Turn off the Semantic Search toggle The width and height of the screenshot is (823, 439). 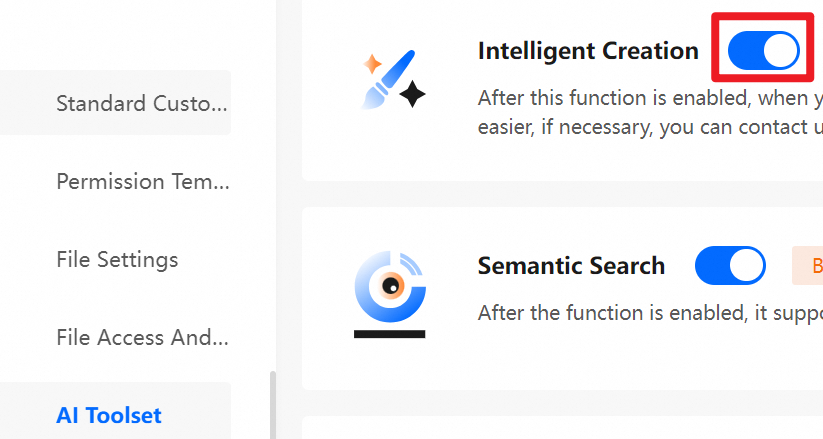coord(730,266)
